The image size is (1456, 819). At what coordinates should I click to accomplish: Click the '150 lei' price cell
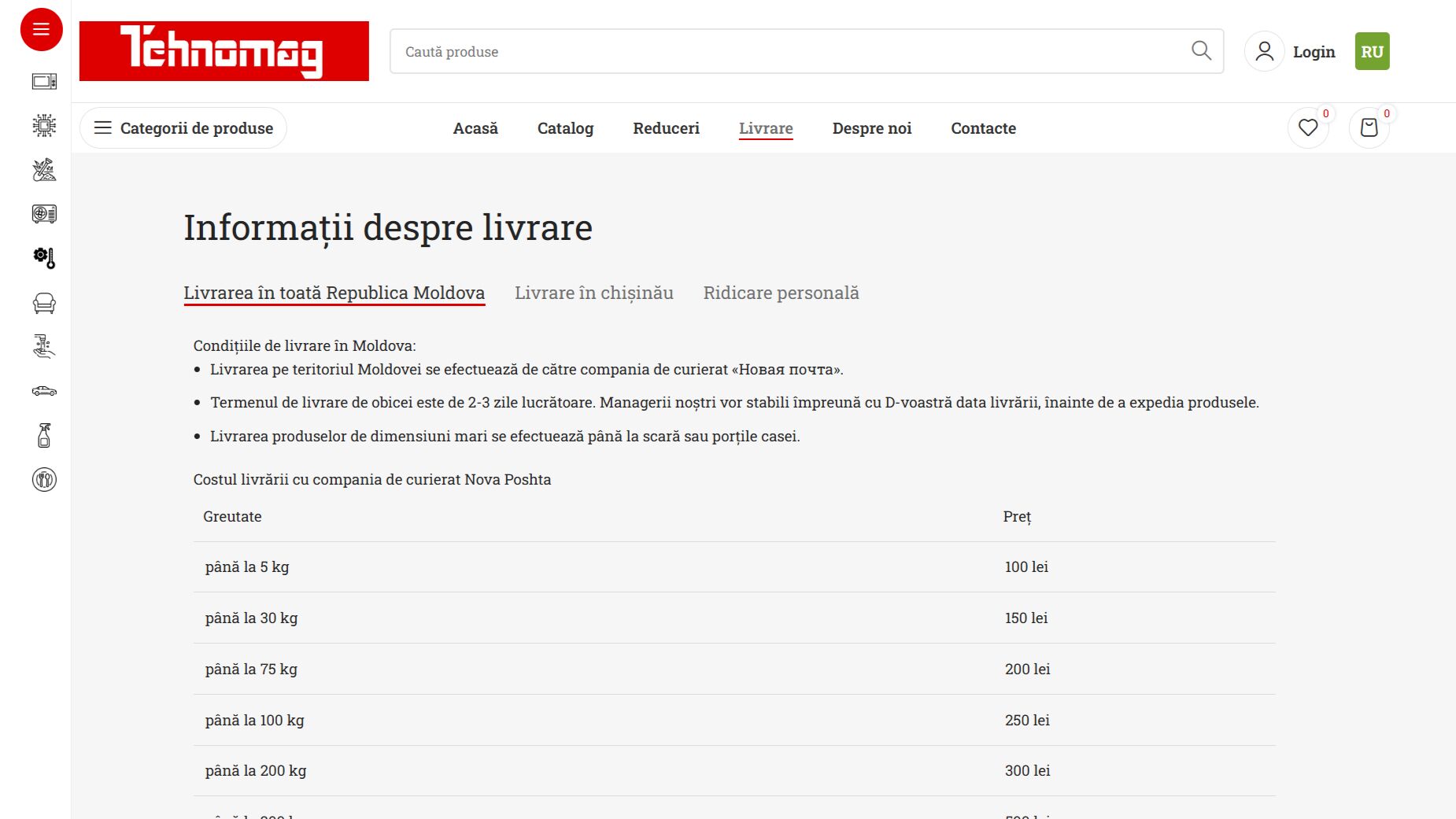point(1026,618)
